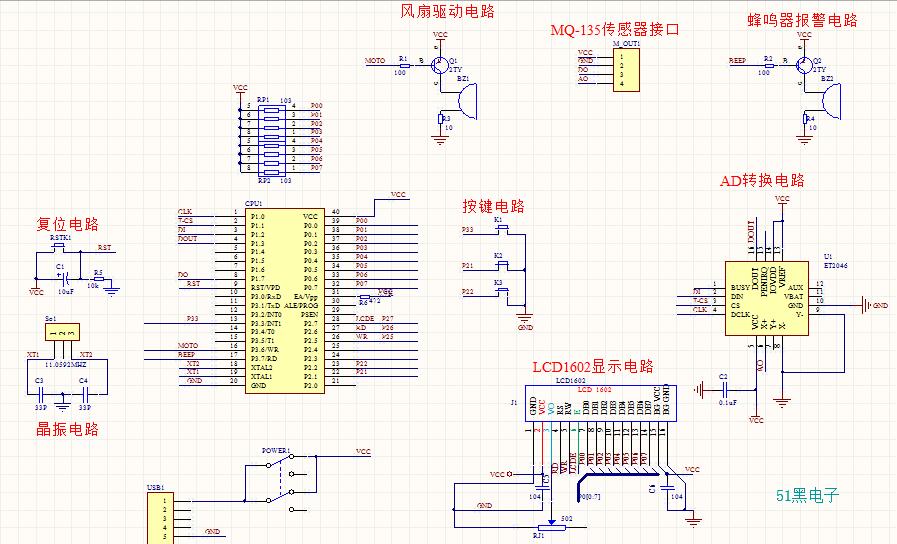897x544 pixels.
Task: Click the '按键电路' section title
Action: click(x=494, y=206)
